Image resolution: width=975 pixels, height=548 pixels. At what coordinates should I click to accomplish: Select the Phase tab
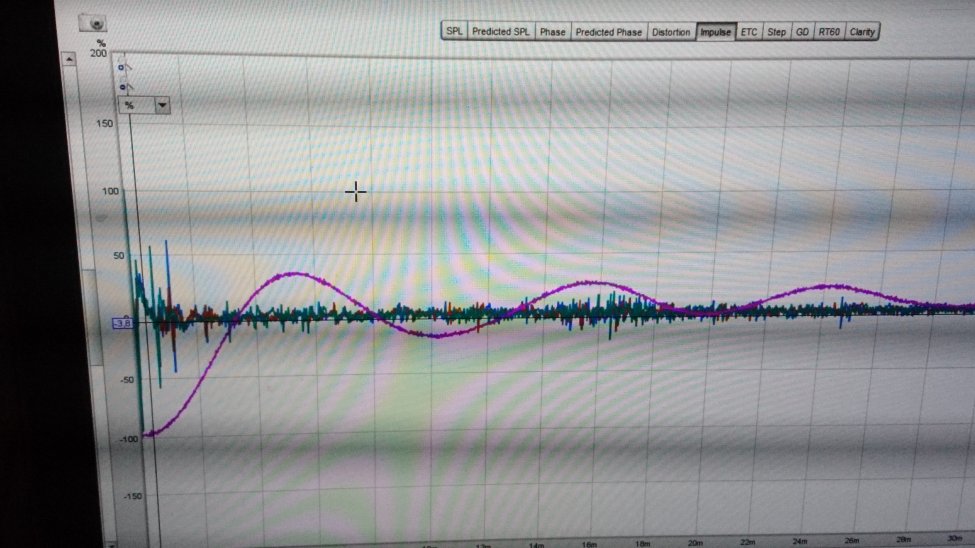point(552,32)
